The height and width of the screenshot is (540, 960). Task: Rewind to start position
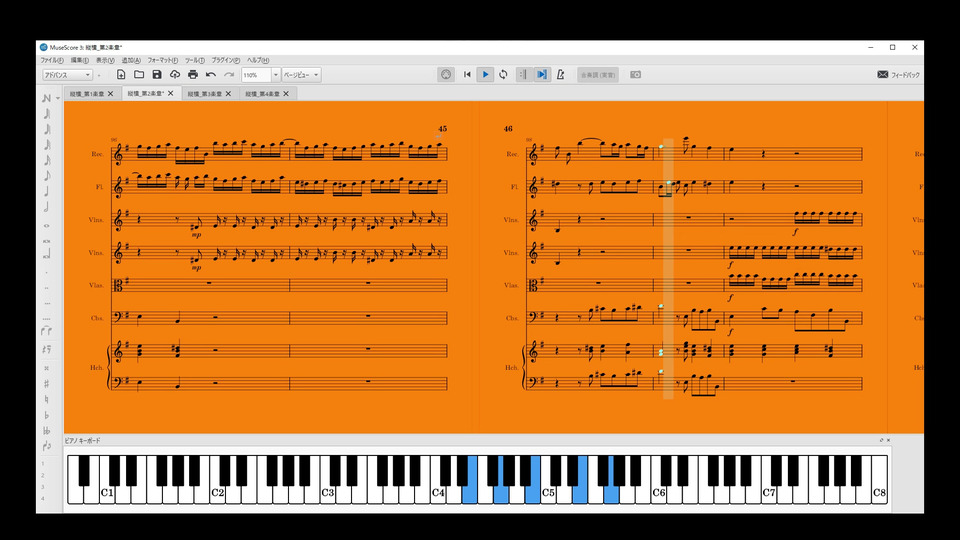tap(467, 75)
